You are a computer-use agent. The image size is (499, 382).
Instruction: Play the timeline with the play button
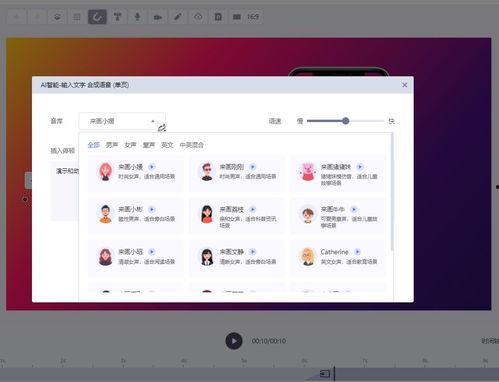pos(234,341)
